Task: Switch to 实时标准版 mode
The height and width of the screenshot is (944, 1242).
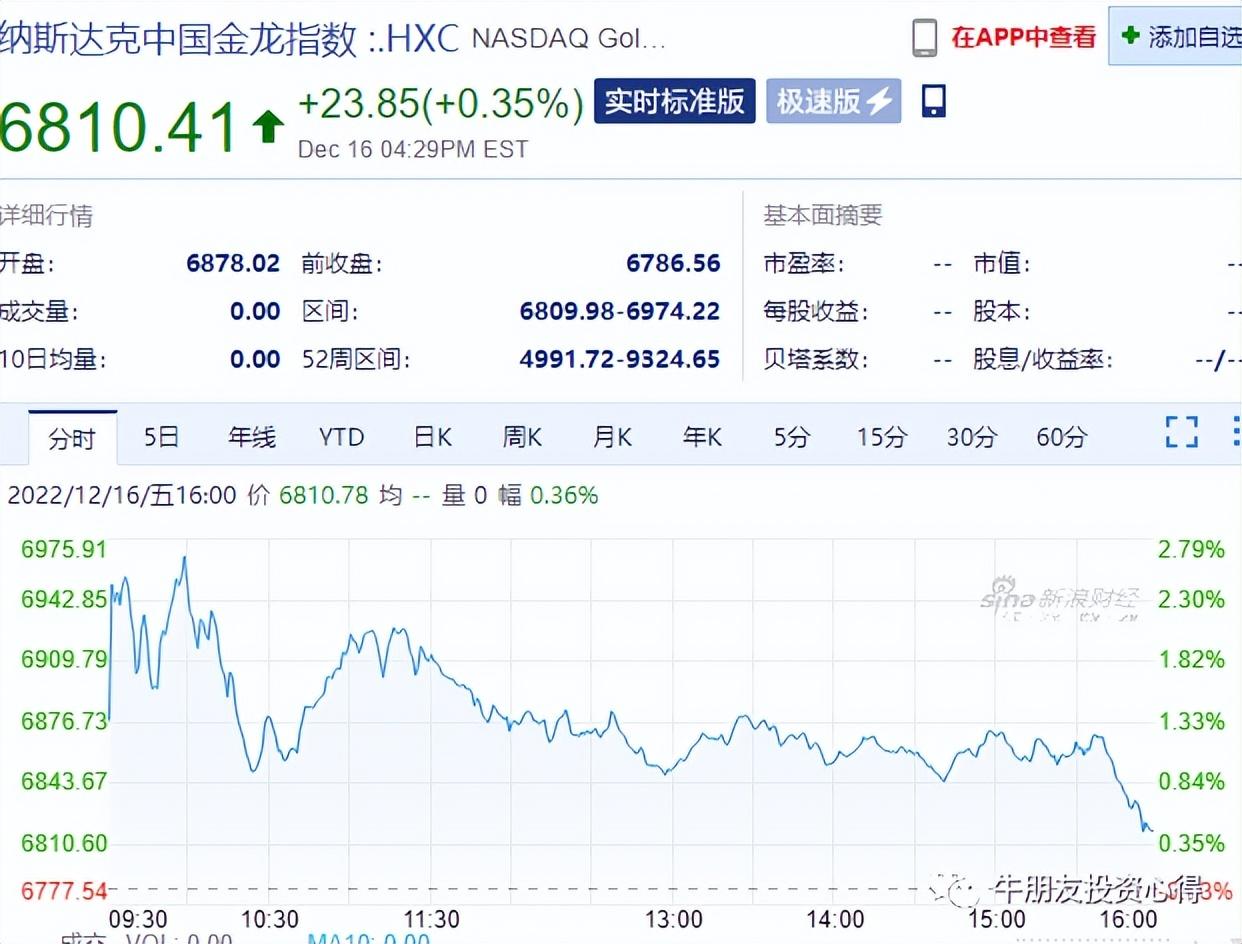Action: tap(675, 101)
